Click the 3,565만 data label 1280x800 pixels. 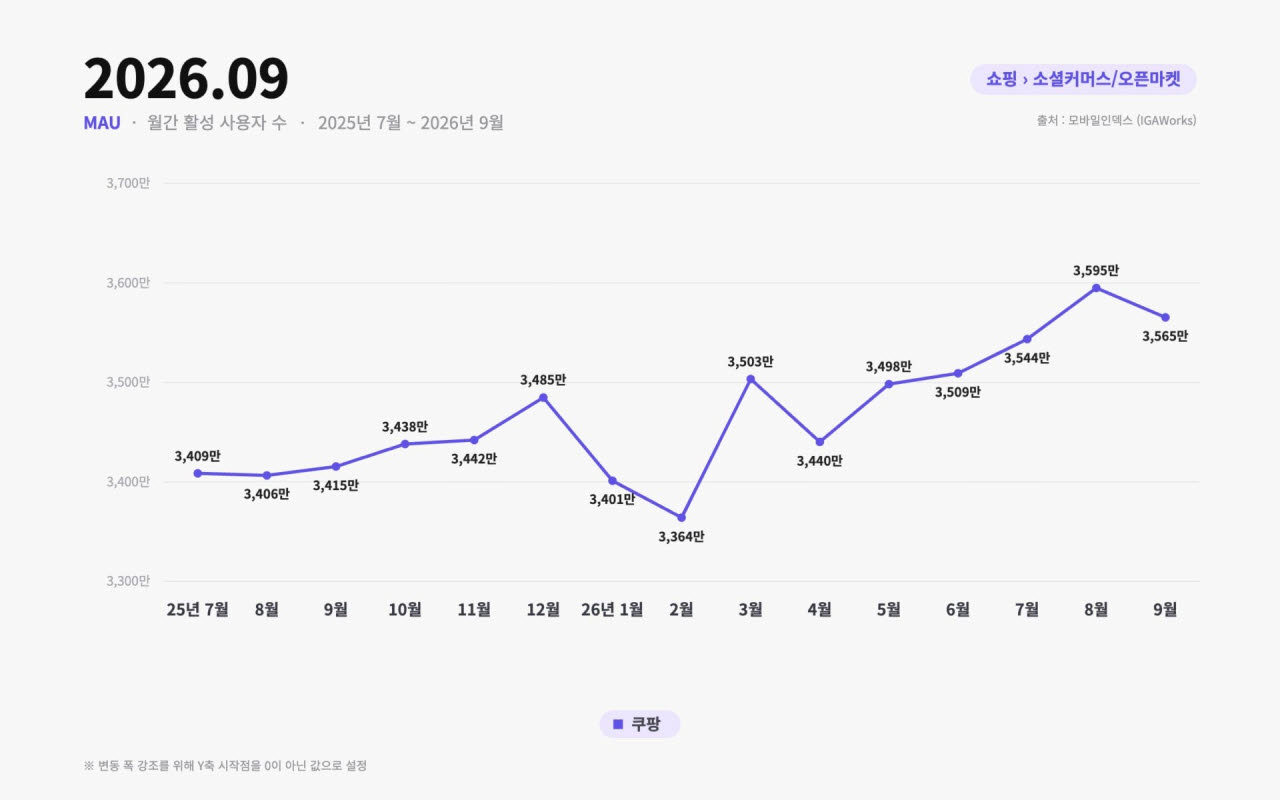pyautogui.click(x=1165, y=337)
